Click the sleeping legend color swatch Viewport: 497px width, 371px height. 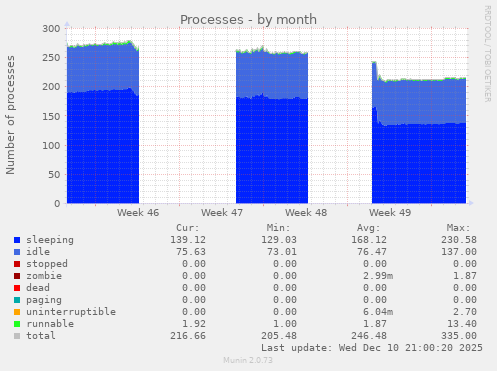pyautogui.click(x=17, y=240)
